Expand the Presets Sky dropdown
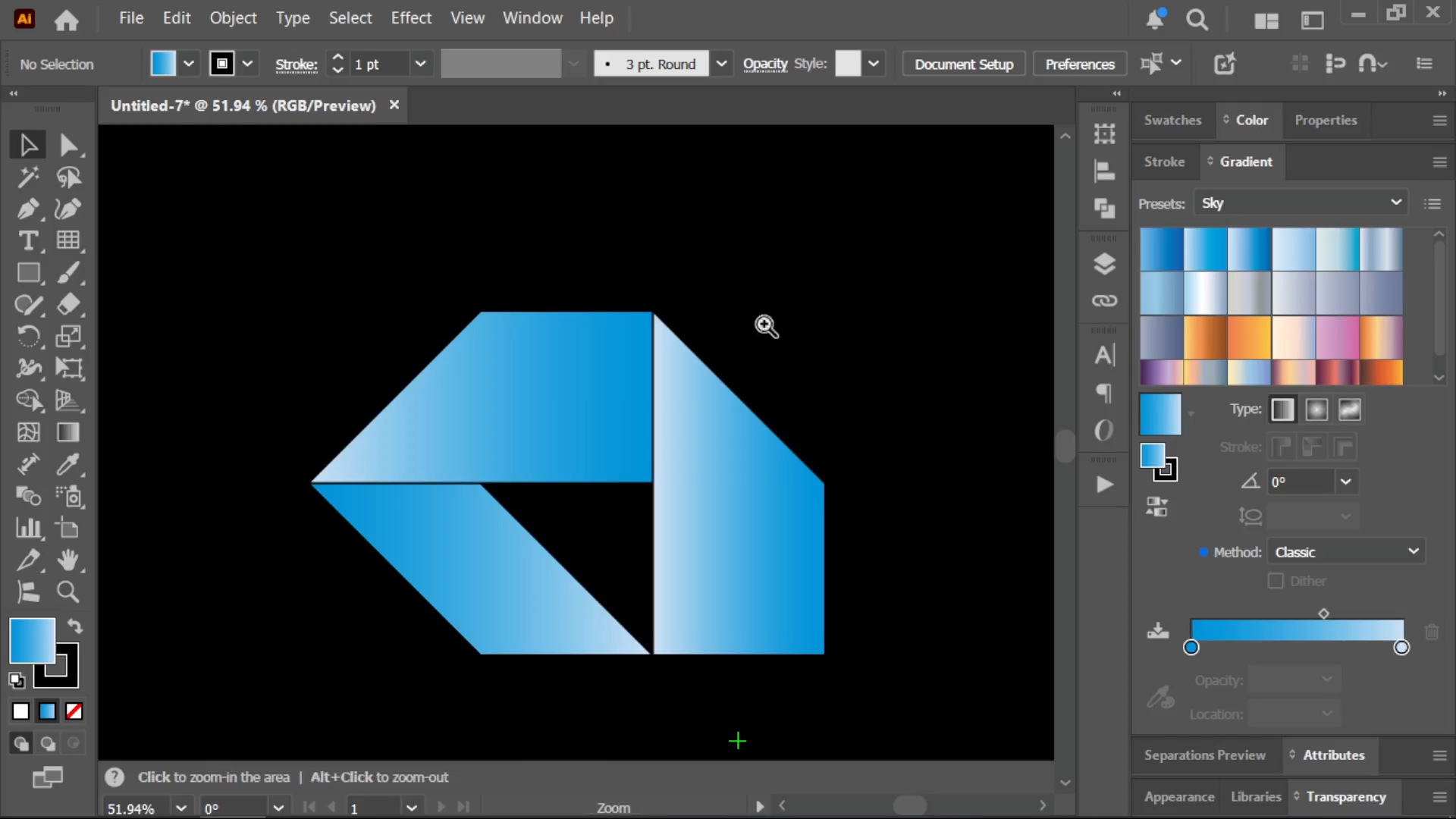Image resolution: width=1456 pixels, height=819 pixels. coord(1301,203)
